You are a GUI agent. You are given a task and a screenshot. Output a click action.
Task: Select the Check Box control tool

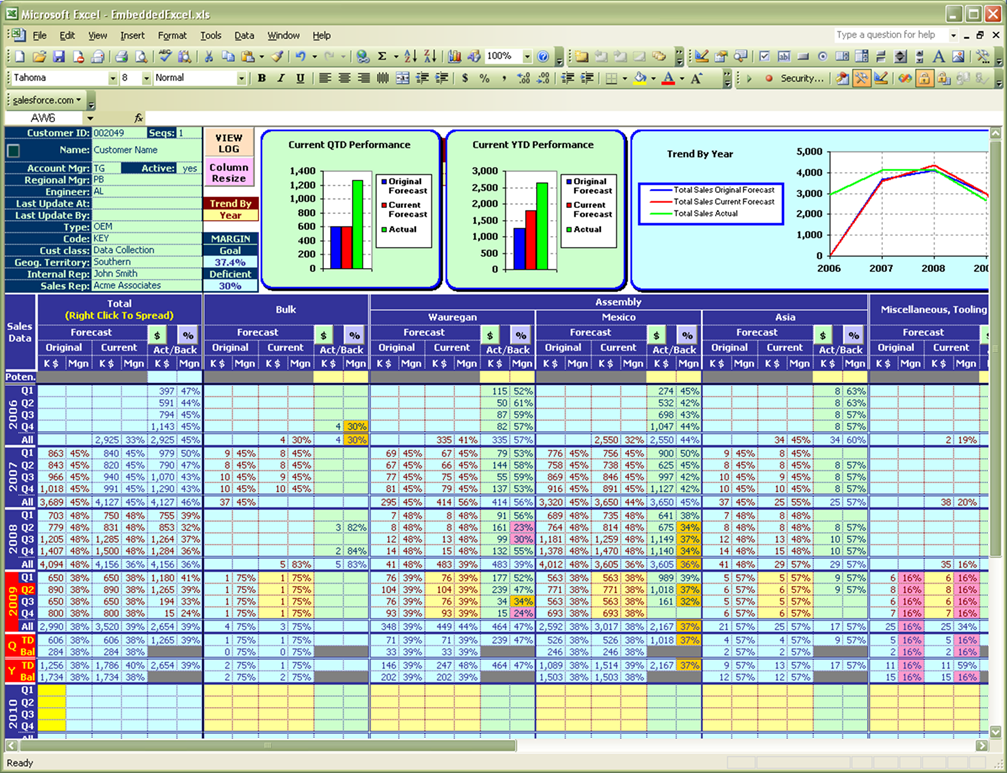pos(764,56)
